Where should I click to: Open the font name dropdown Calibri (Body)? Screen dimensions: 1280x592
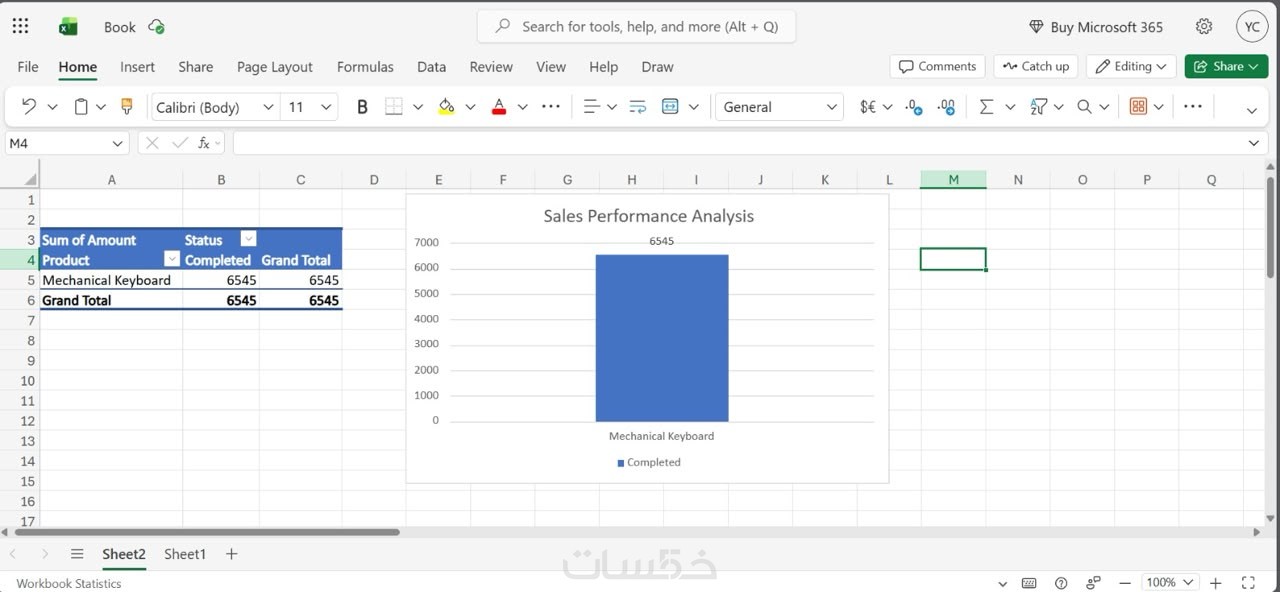268,107
